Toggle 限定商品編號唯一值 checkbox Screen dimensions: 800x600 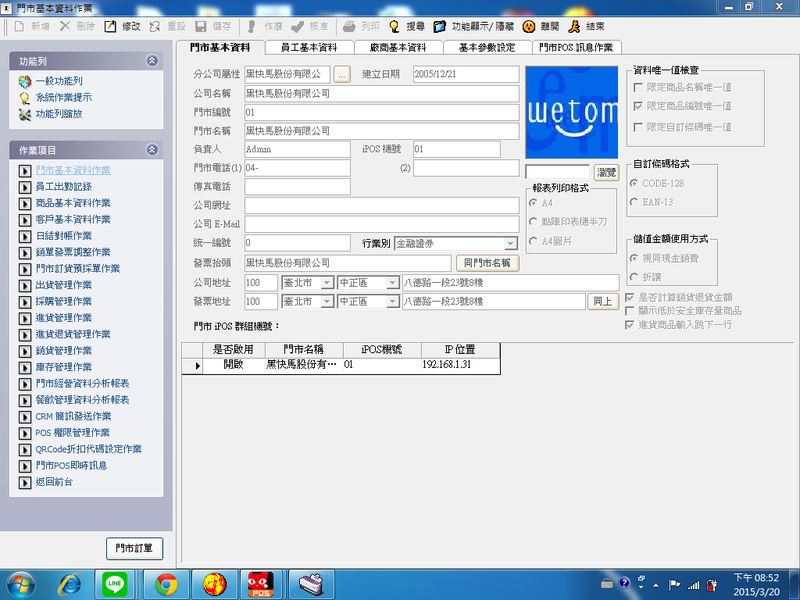[x=638, y=106]
